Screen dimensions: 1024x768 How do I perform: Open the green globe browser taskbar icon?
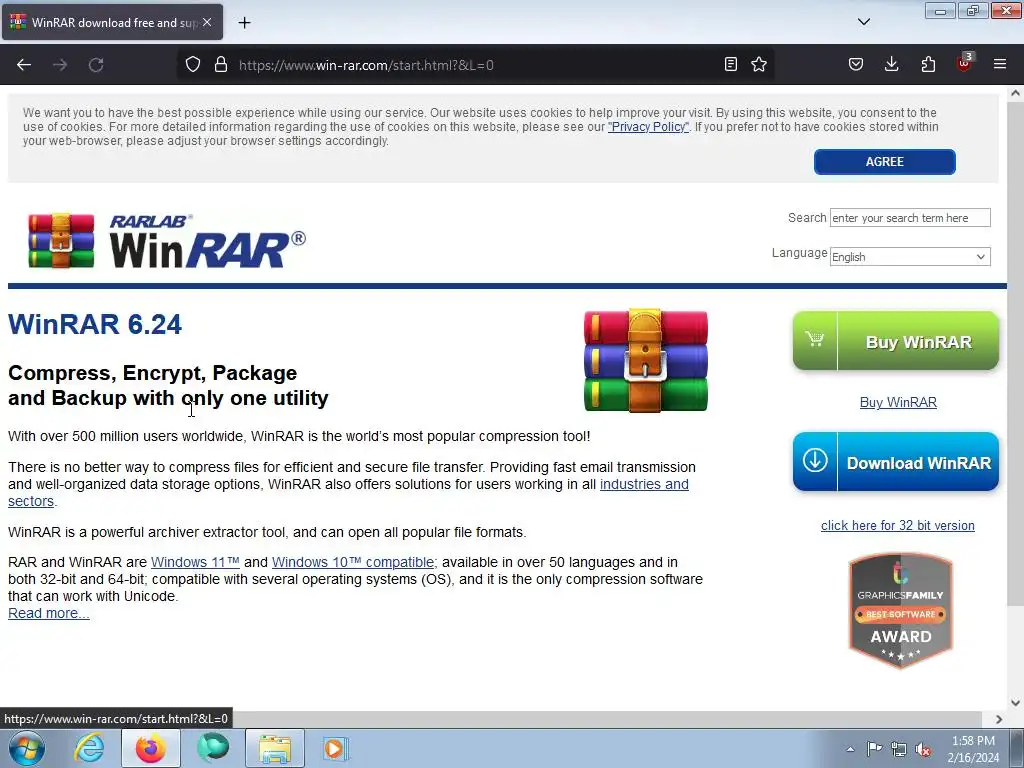[x=213, y=748]
